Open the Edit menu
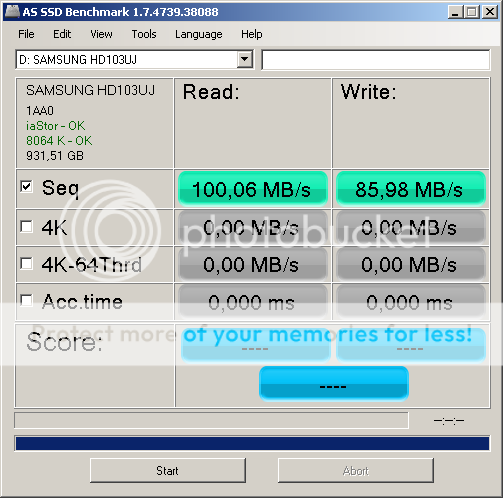503x498 pixels. click(62, 34)
